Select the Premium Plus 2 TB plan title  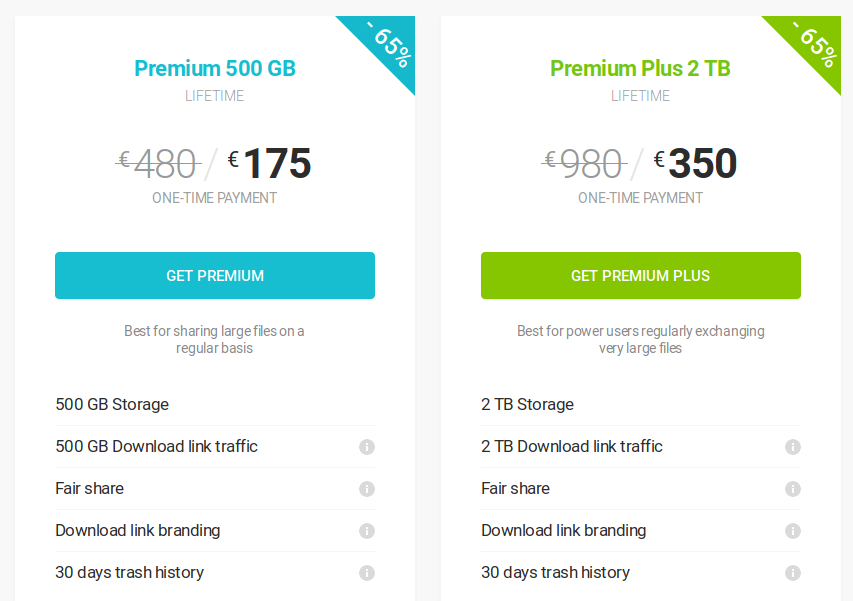point(641,69)
